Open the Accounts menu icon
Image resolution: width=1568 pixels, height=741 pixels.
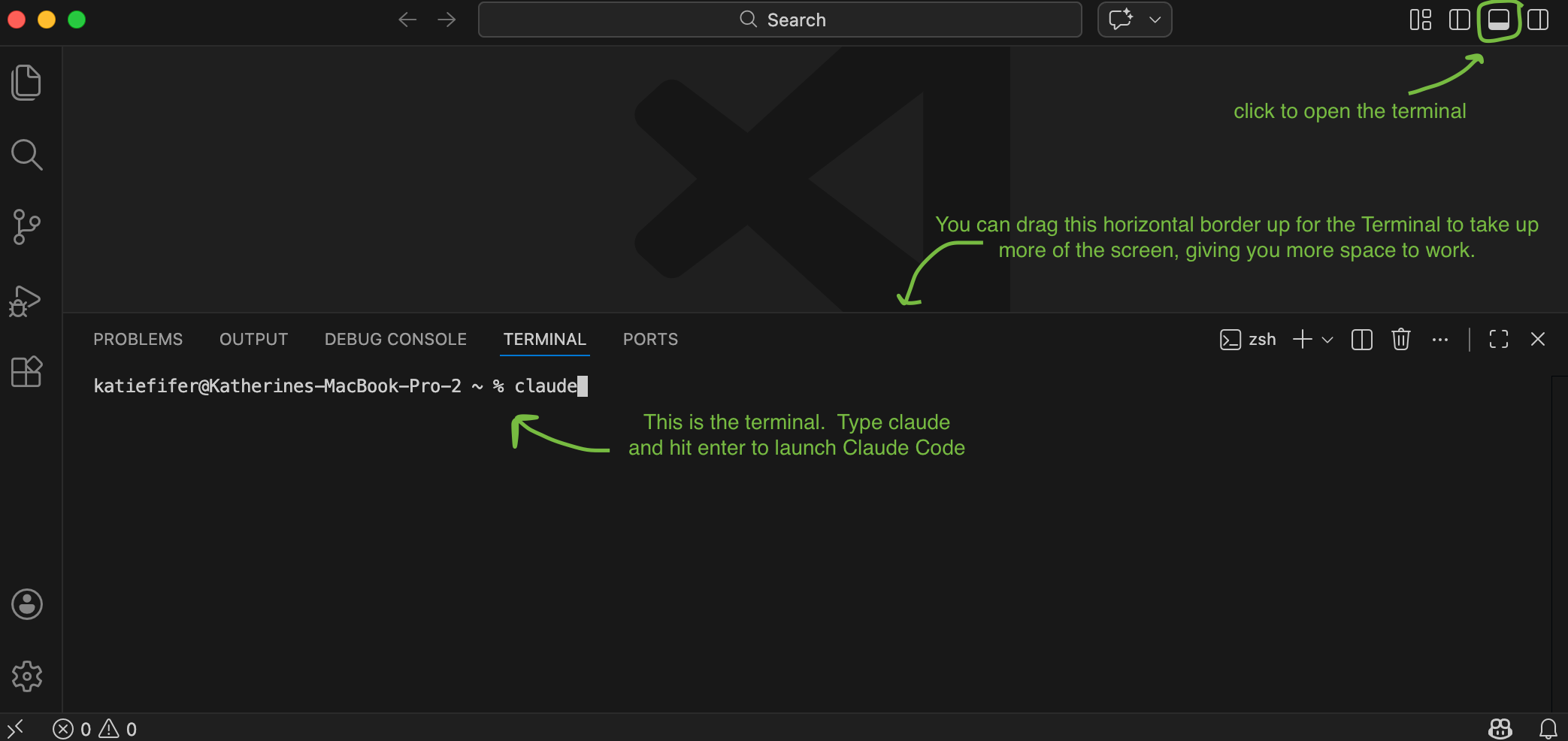coord(27,604)
